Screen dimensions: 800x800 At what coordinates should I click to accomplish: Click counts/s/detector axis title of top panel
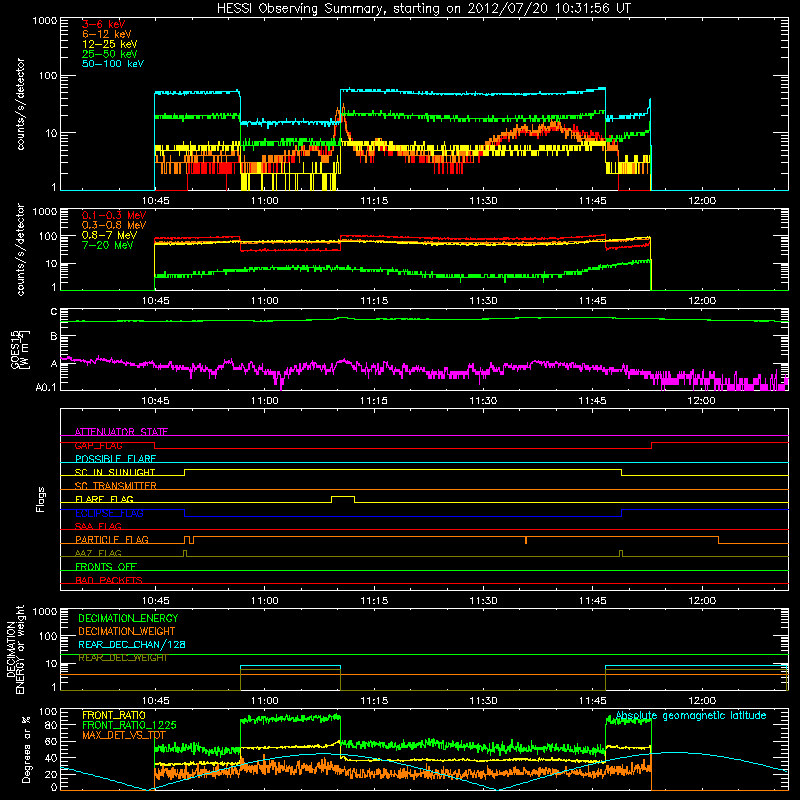click(x=20, y=104)
